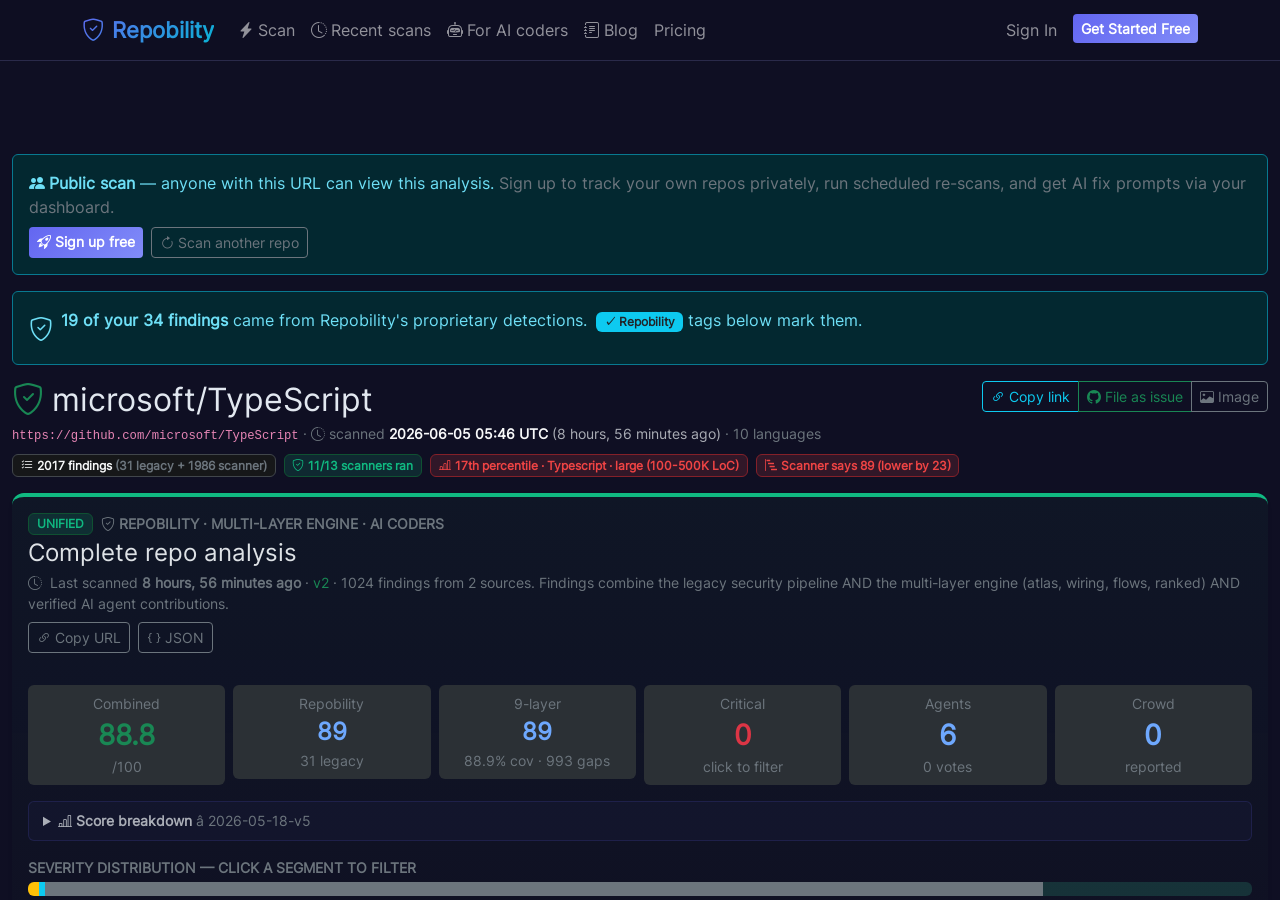Select the Crowd 0 reported card

tap(1153, 735)
